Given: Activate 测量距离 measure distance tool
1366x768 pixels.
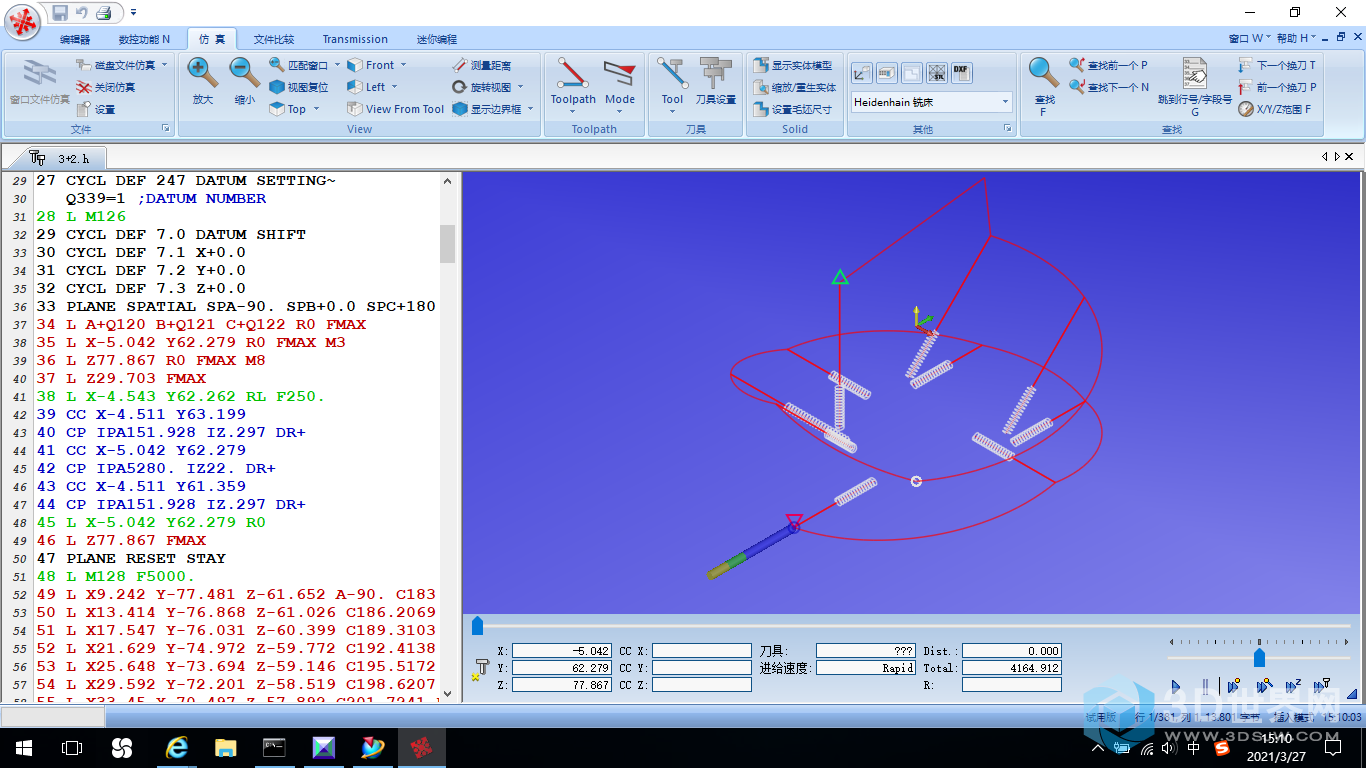Looking at the screenshot, I should pyautogui.click(x=481, y=65).
